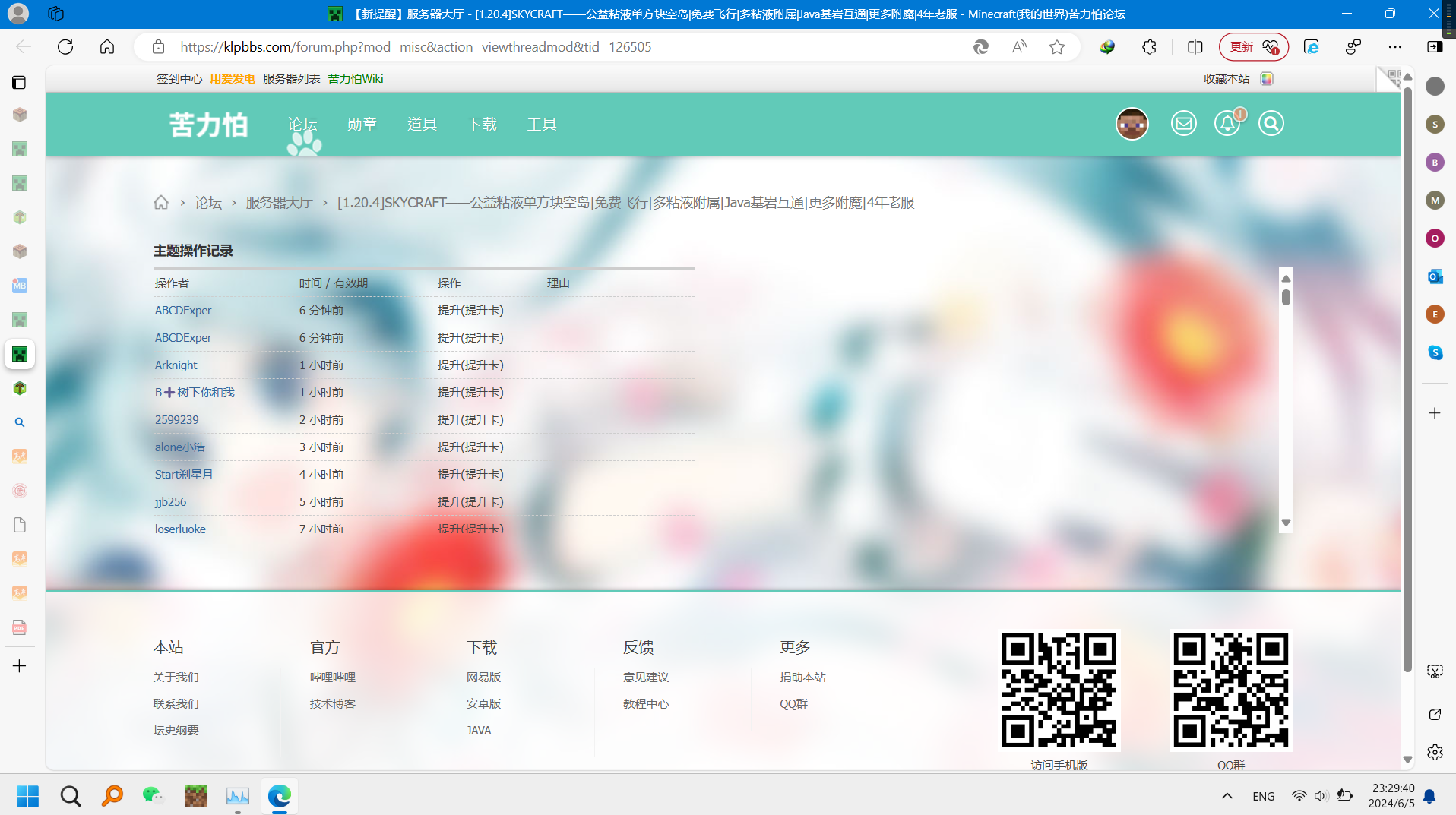Add page to favorites star icon
Viewport: 1456px width, 815px height.
[1056, 47]
